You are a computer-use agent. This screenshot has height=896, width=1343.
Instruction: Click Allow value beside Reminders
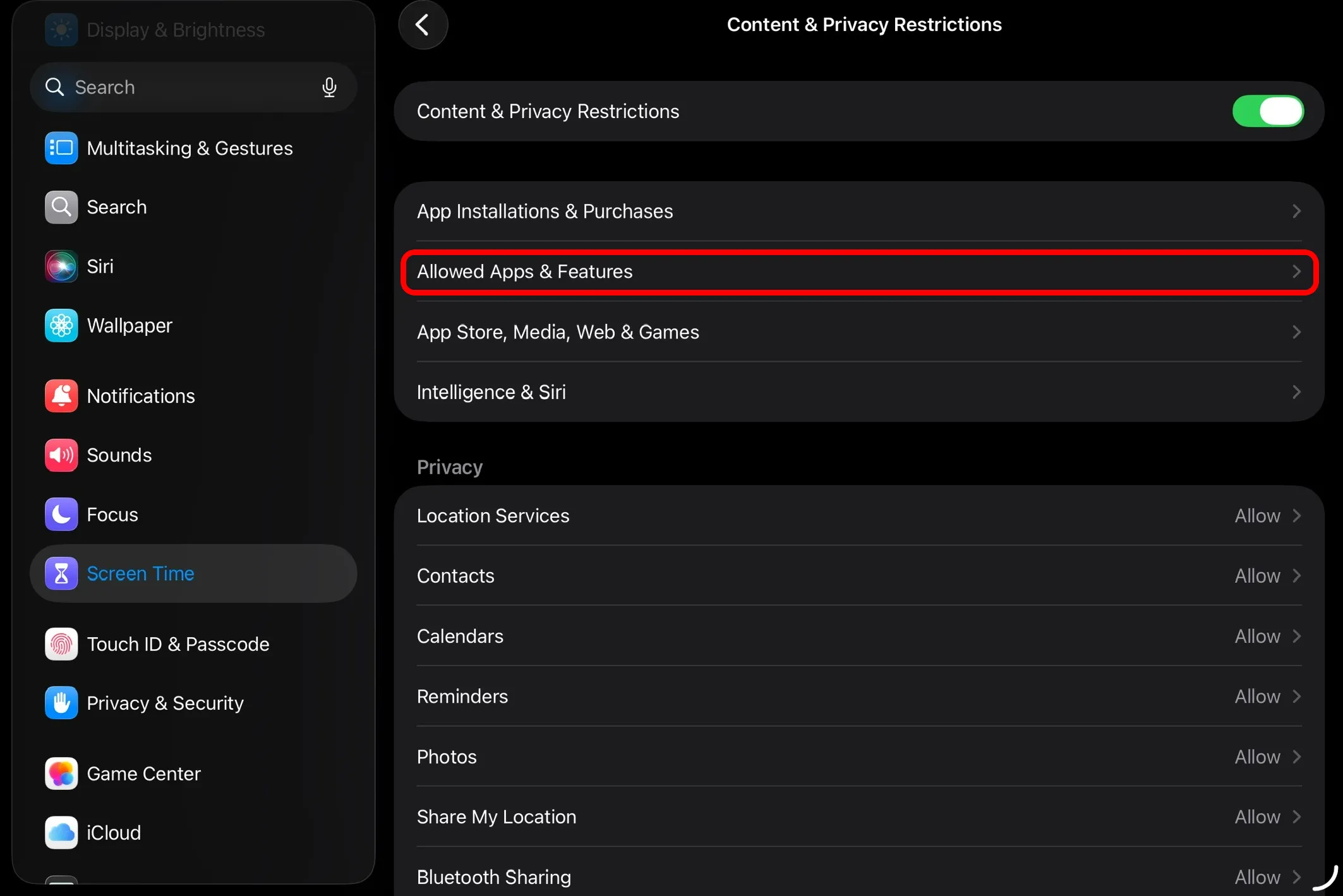[x=1257, y=696]
